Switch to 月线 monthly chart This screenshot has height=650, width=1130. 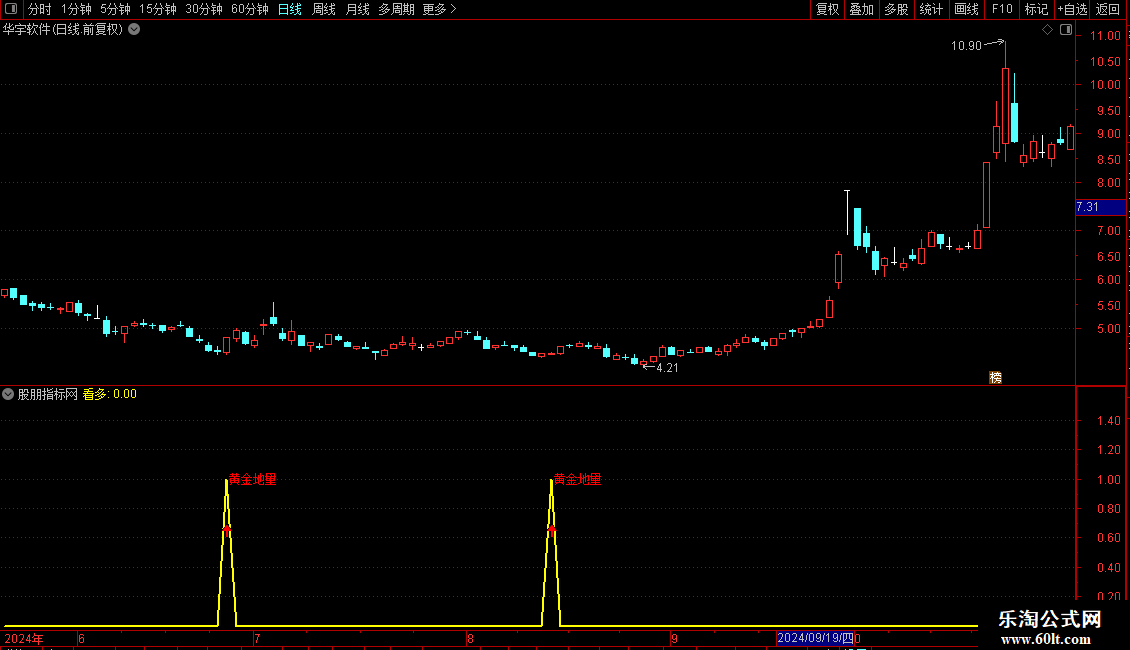357,9
